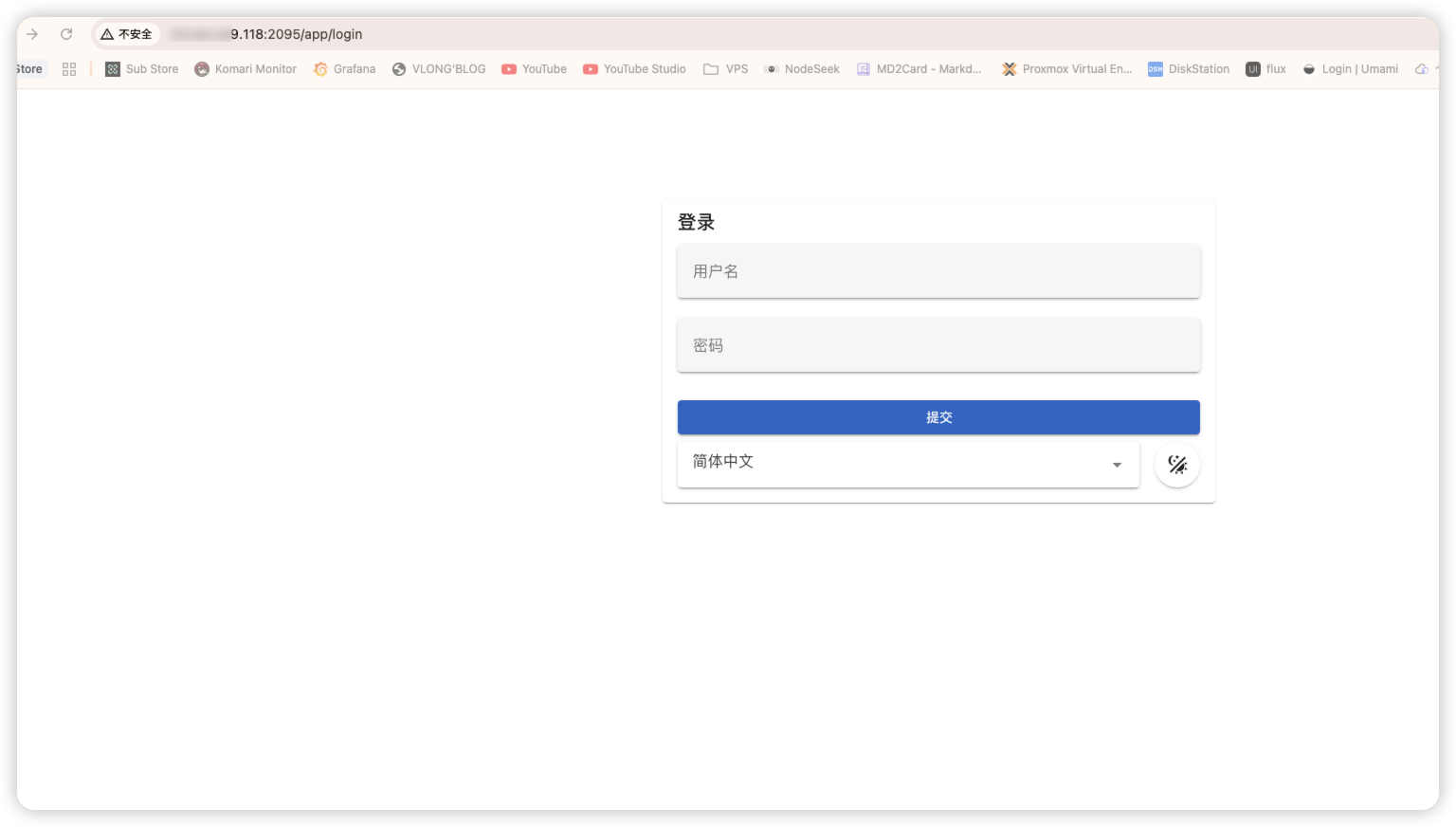Image resolution: width=1456 pixels, height=827 pixels.
Task: Open Komari Monitor bookmark
Action: pyautogui.click(x=246, y=69)
